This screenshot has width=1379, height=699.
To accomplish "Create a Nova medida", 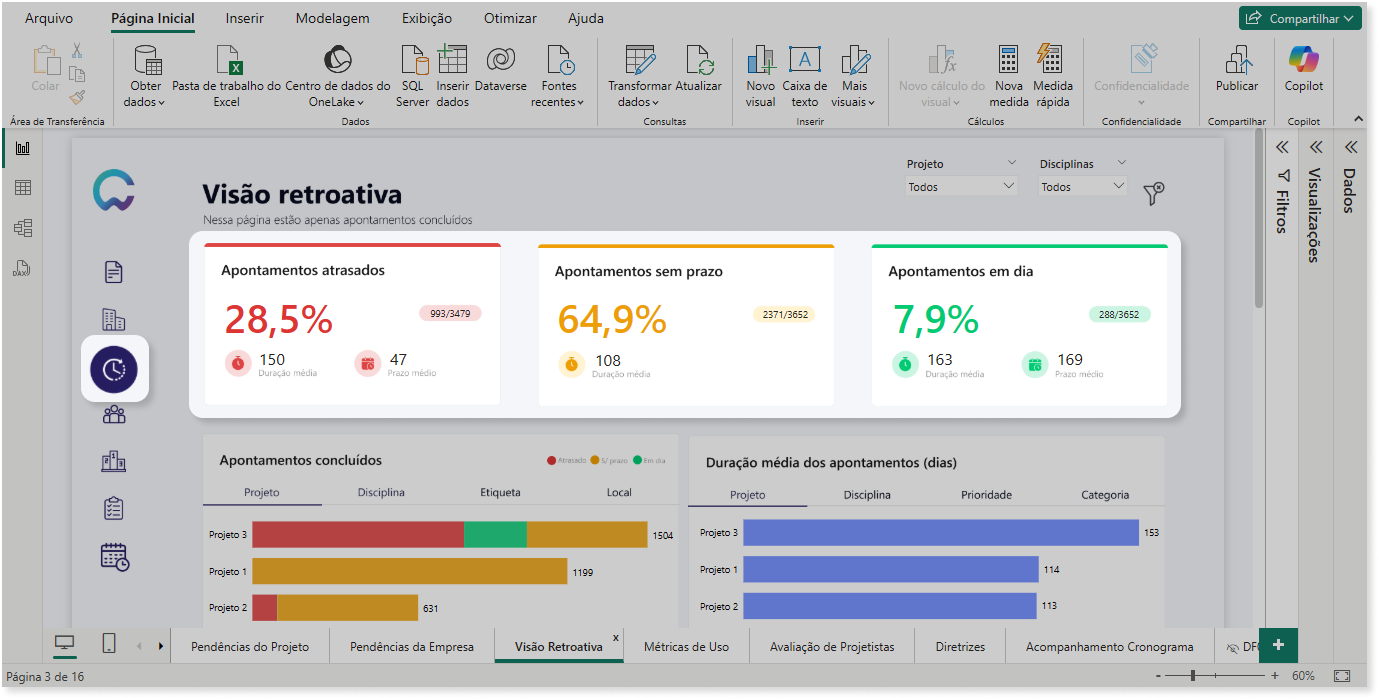I will [x=1008, y=76].
